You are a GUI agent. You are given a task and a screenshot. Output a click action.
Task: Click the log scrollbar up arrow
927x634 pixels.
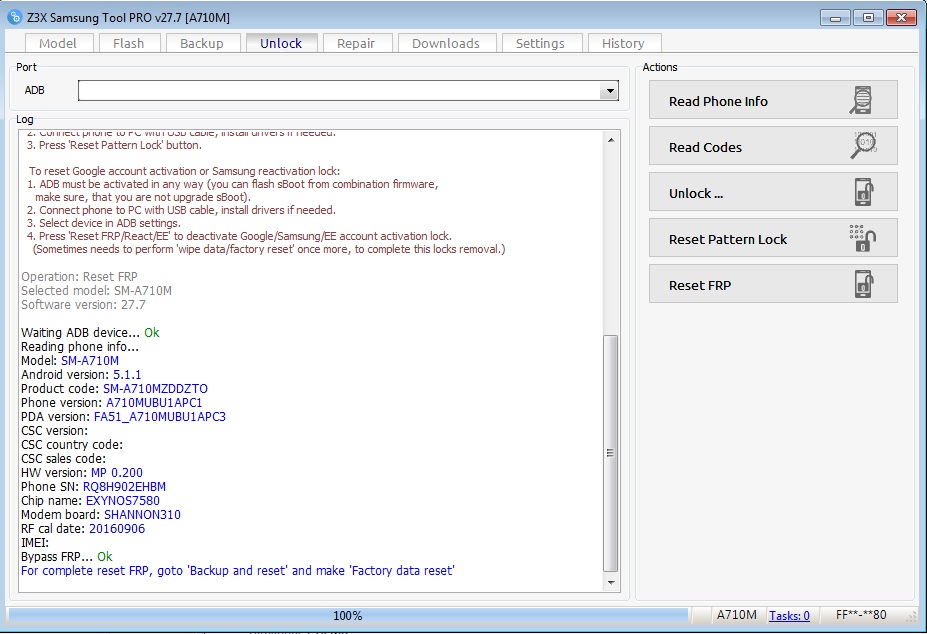tap(611, 140)
